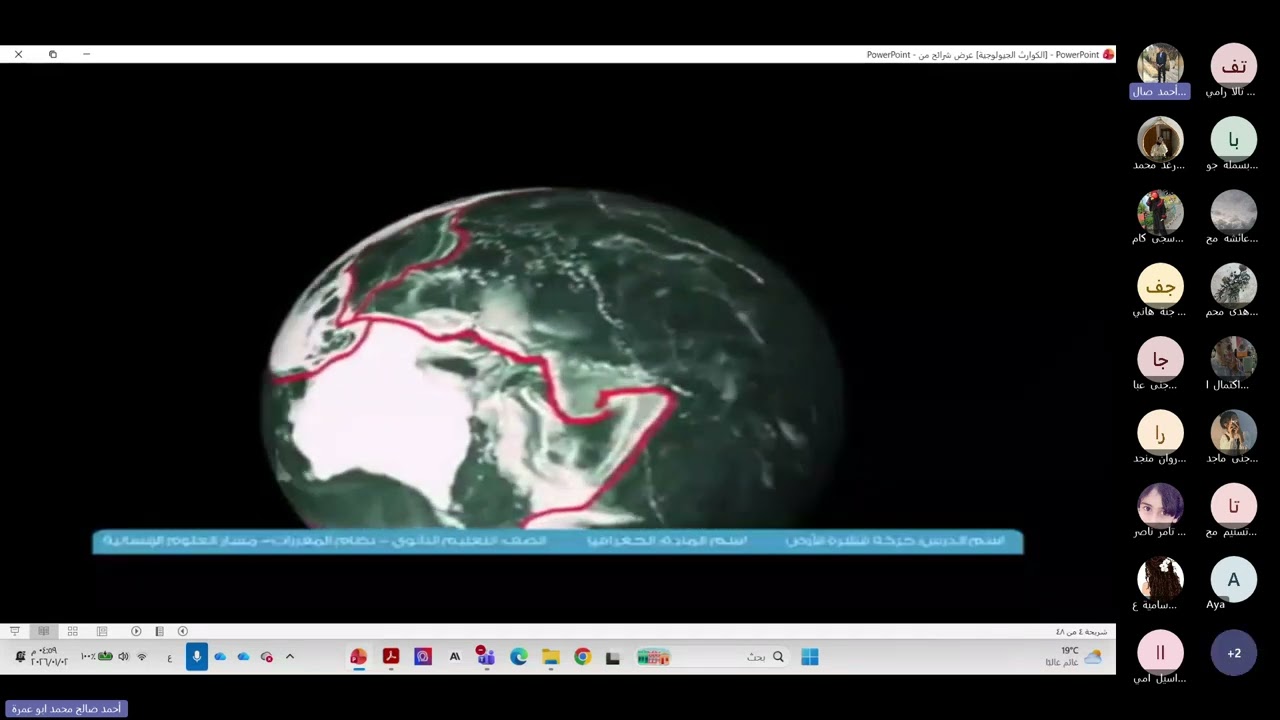Open battery status showing 100%

97,657
